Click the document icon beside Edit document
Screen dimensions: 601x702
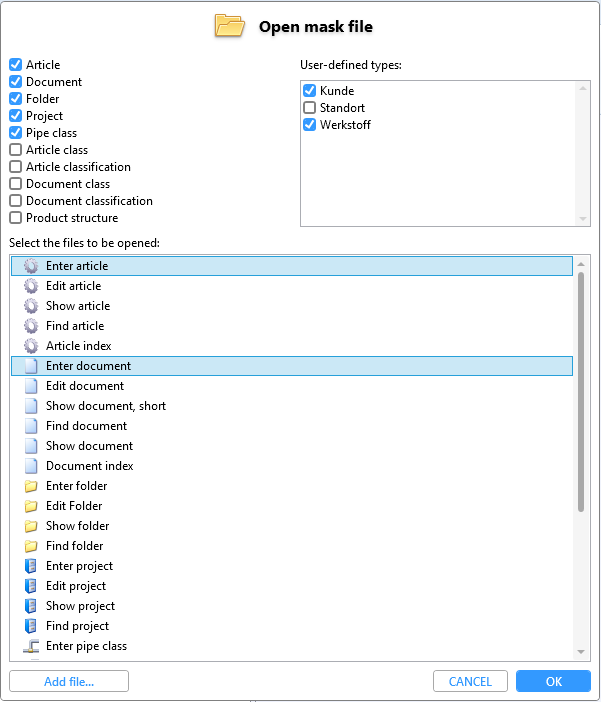(x=31, y=386)
